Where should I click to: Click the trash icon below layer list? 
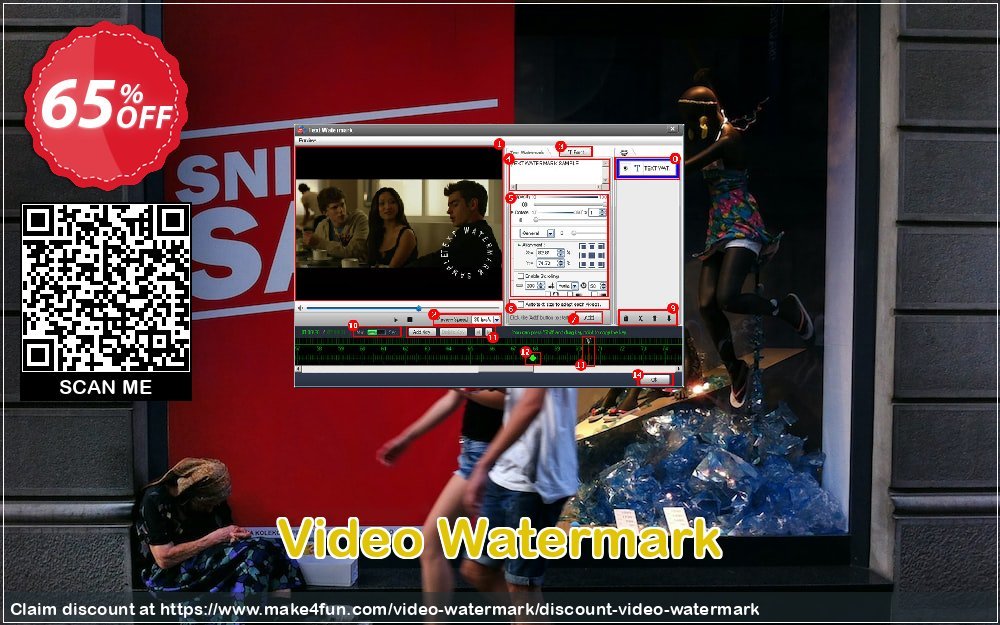[x=626, y=318]
